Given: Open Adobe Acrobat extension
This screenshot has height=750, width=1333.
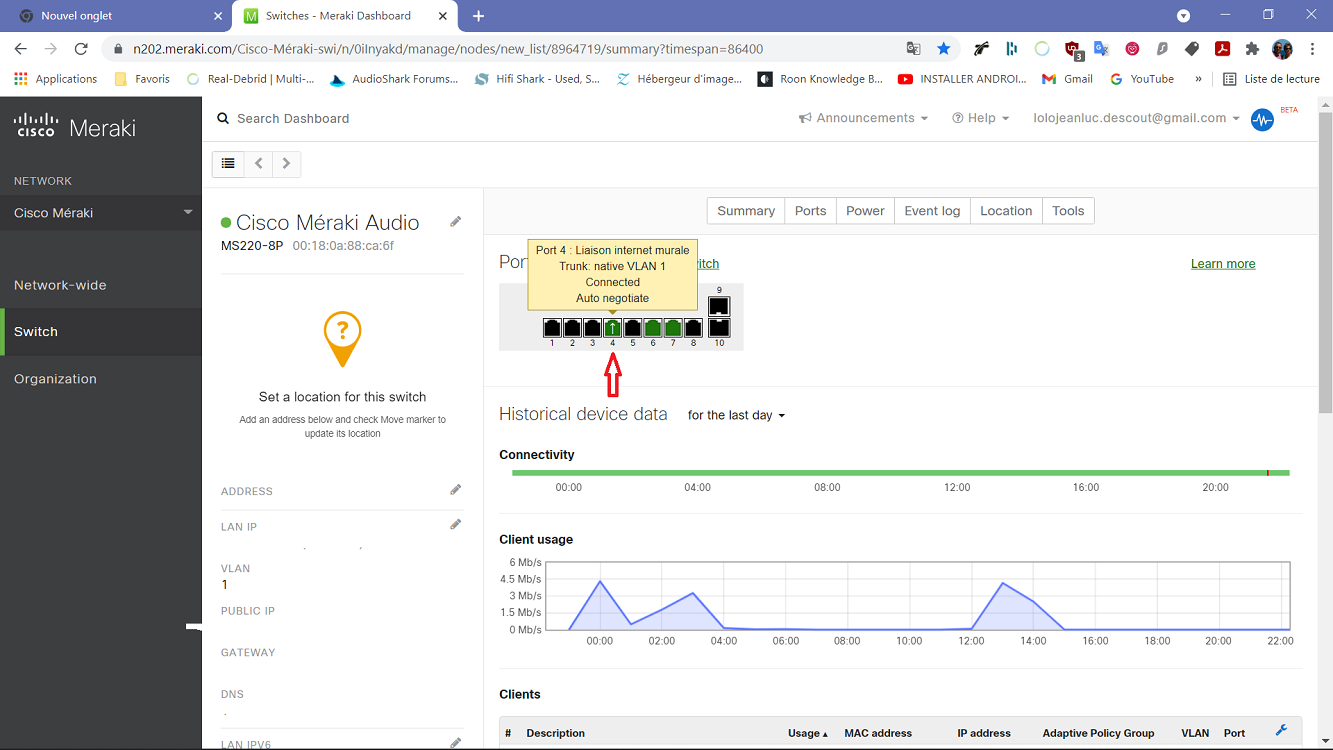Looking at the screenshot, I should click(1222, 48).
